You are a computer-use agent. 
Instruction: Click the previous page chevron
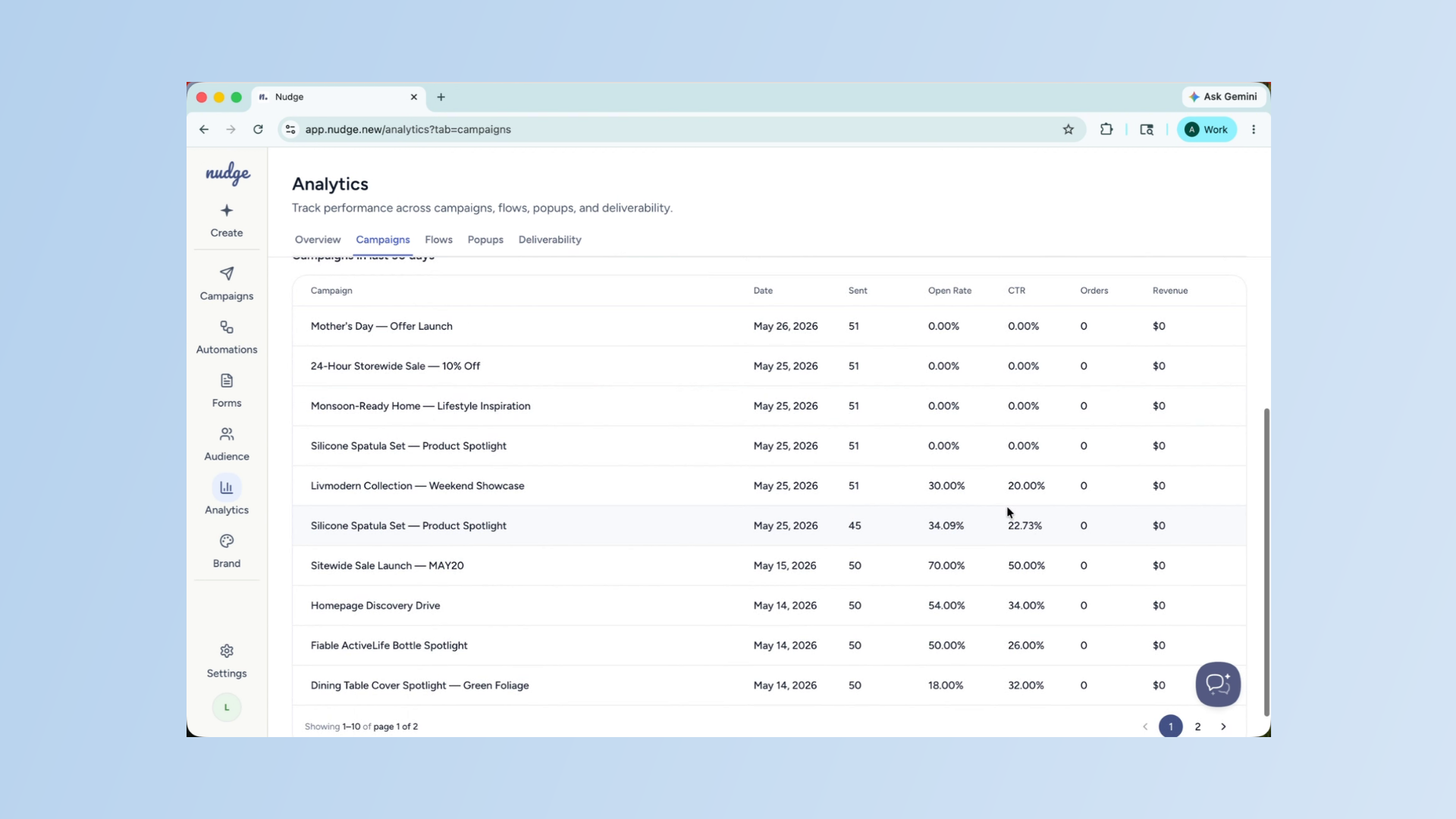[1145, 726]
